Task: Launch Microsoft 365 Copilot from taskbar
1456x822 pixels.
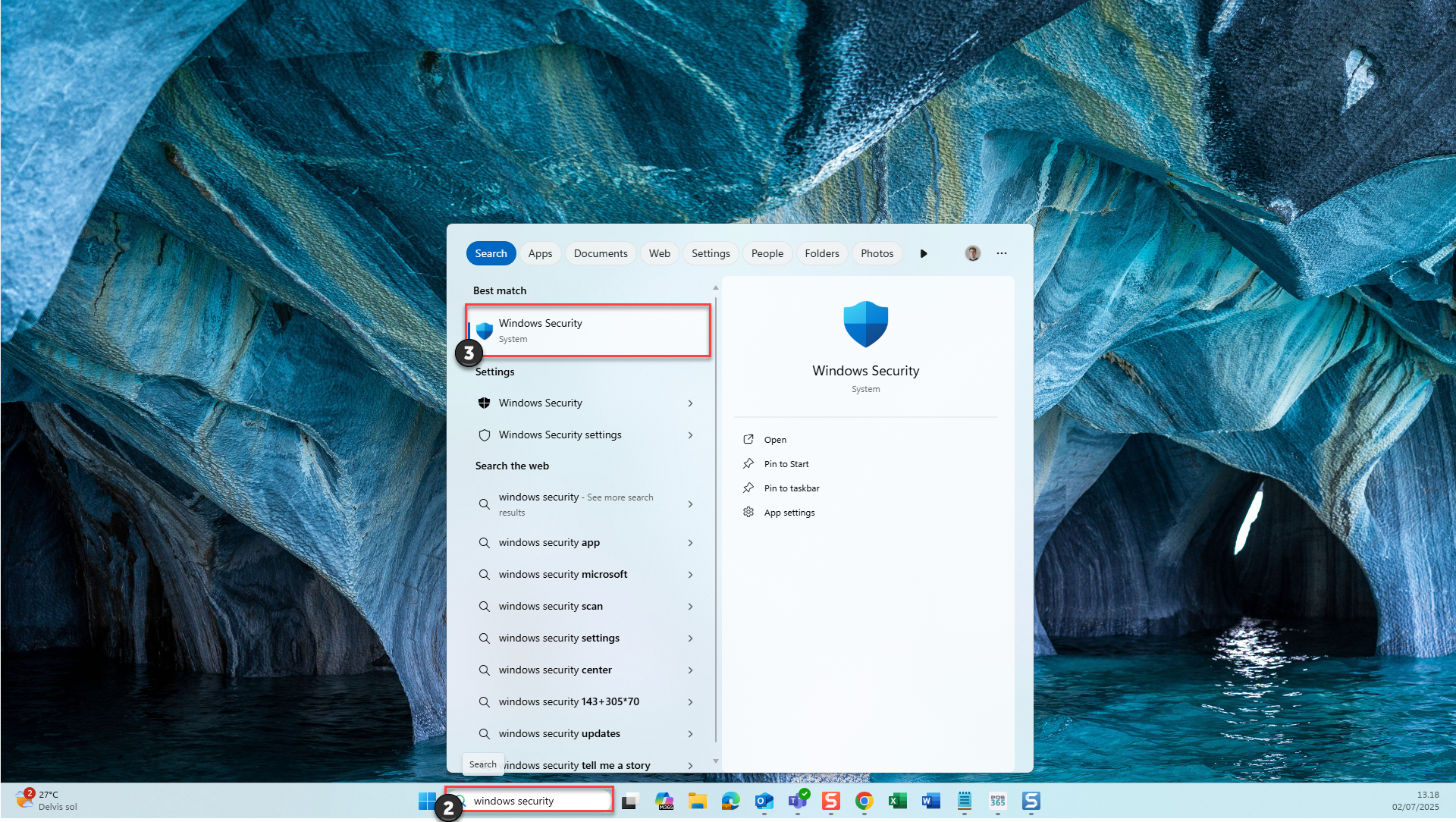Action: click(664, 801)
